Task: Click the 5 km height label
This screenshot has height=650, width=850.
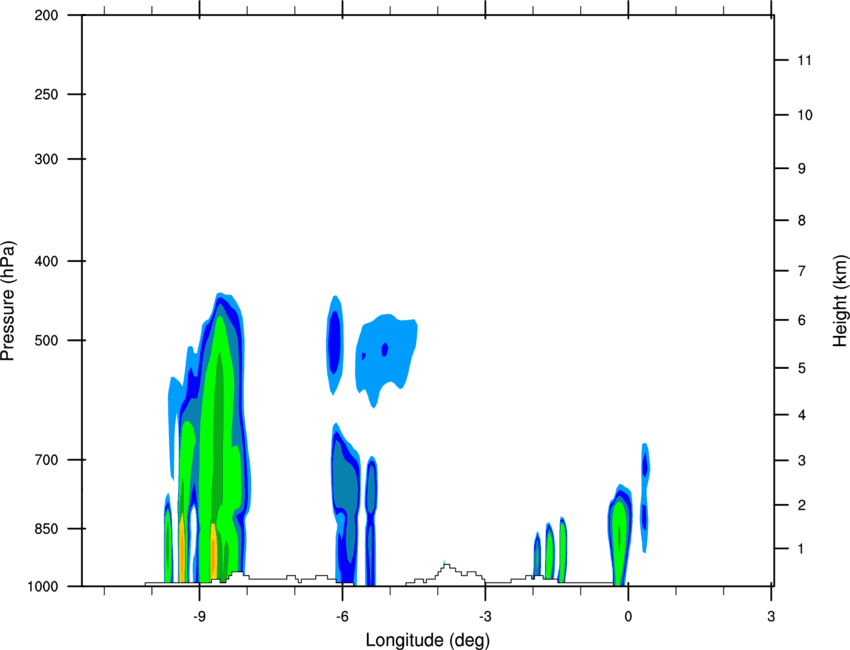Action: (802, 368)
